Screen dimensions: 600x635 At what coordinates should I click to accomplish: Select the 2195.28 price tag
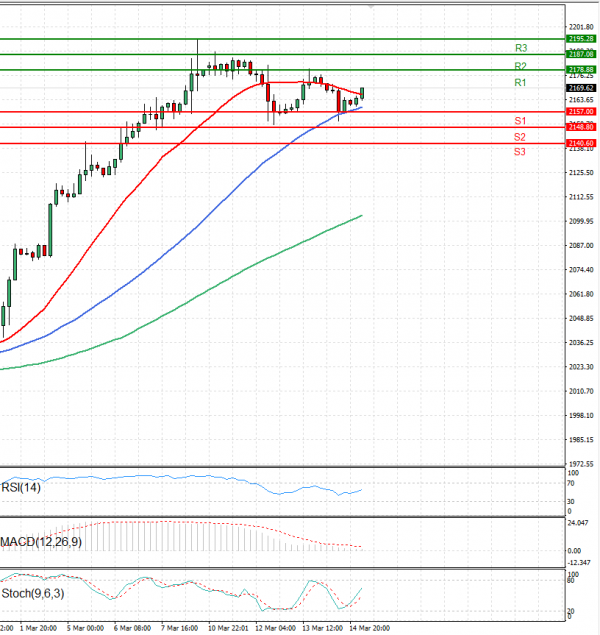point(581,39)
